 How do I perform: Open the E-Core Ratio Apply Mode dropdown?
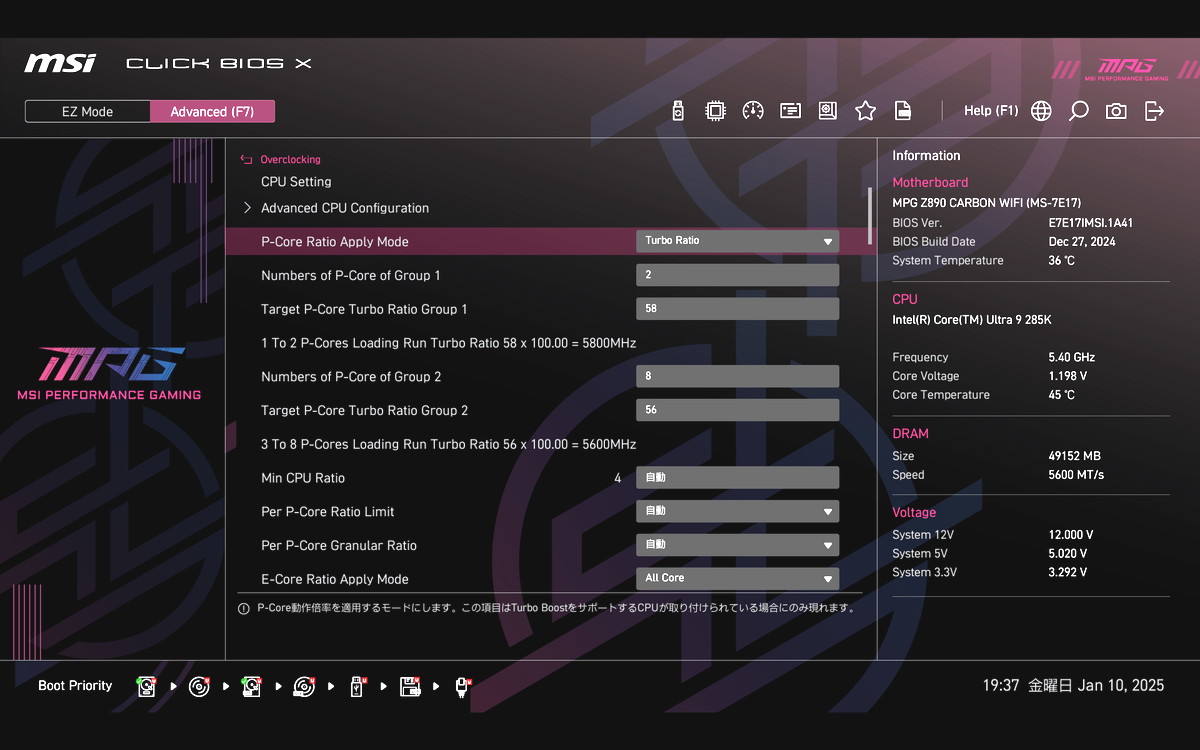(x=737, y=578)
